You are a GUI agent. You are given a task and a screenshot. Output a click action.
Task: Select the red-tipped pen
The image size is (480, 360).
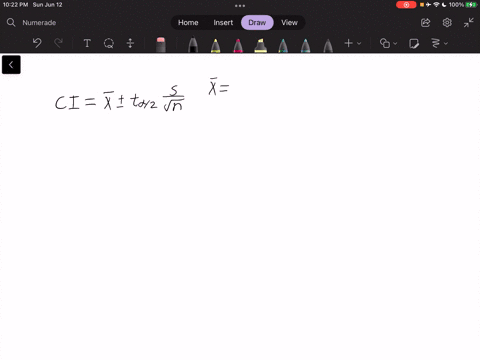pos(238,45)
